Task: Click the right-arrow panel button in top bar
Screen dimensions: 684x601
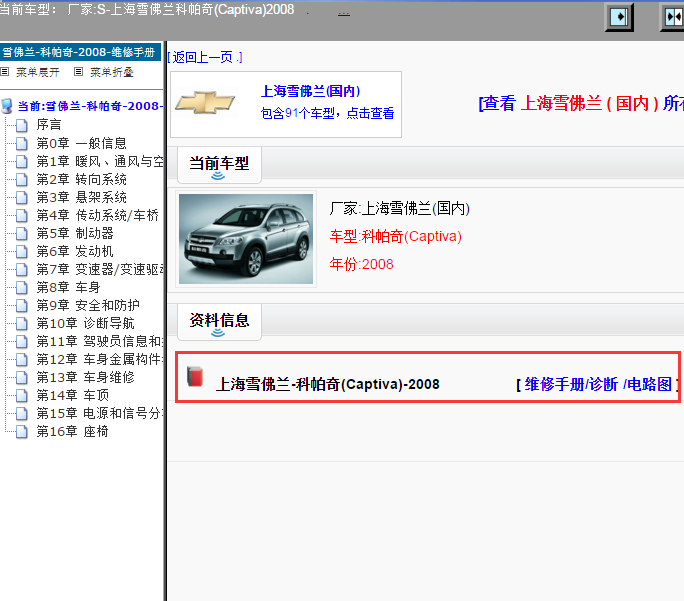Action: point(619,17)
